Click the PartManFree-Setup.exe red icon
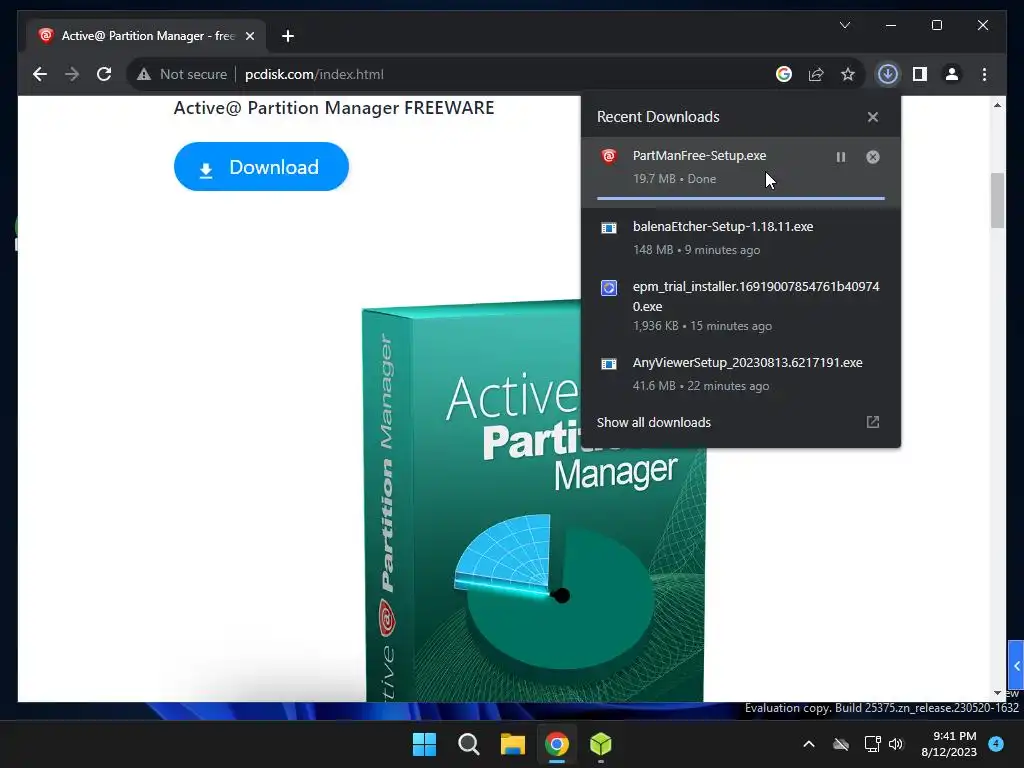 click(x=609, y=157)
